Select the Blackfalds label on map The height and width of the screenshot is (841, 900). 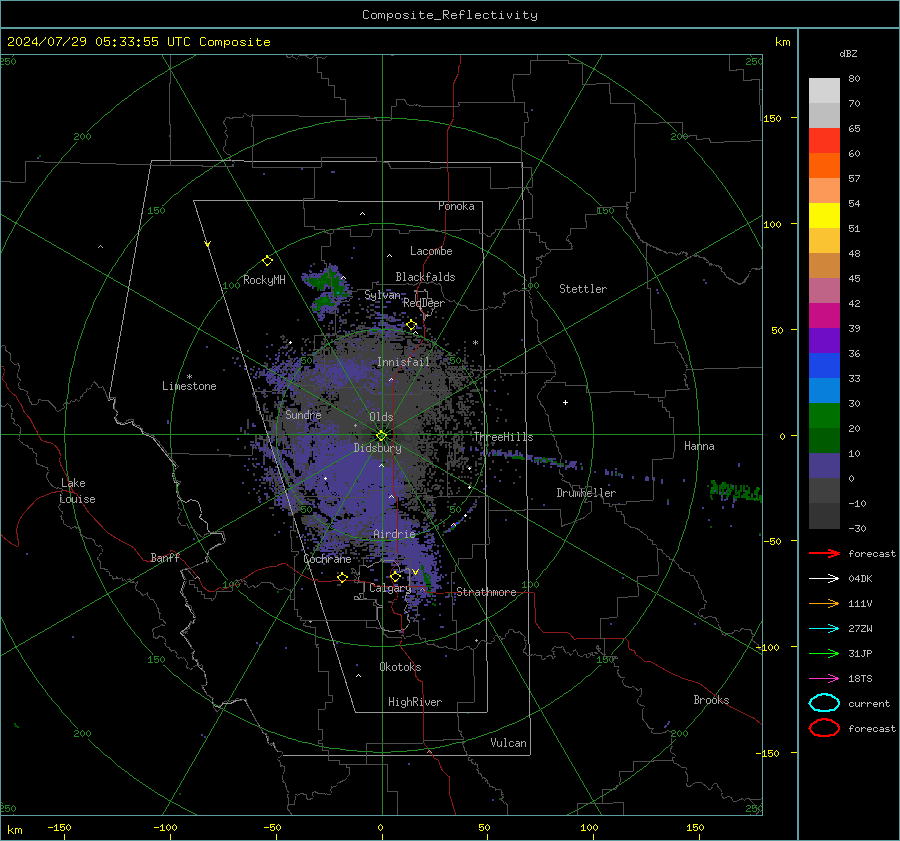(x=425, y=277)
